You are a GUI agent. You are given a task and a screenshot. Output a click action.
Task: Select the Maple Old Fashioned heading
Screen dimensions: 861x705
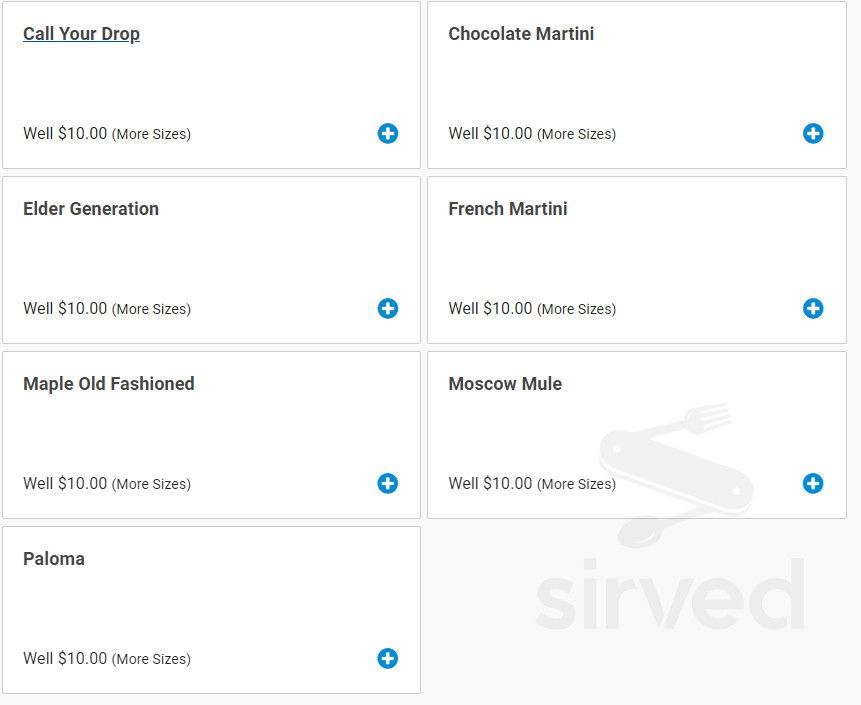click(109, 384)
